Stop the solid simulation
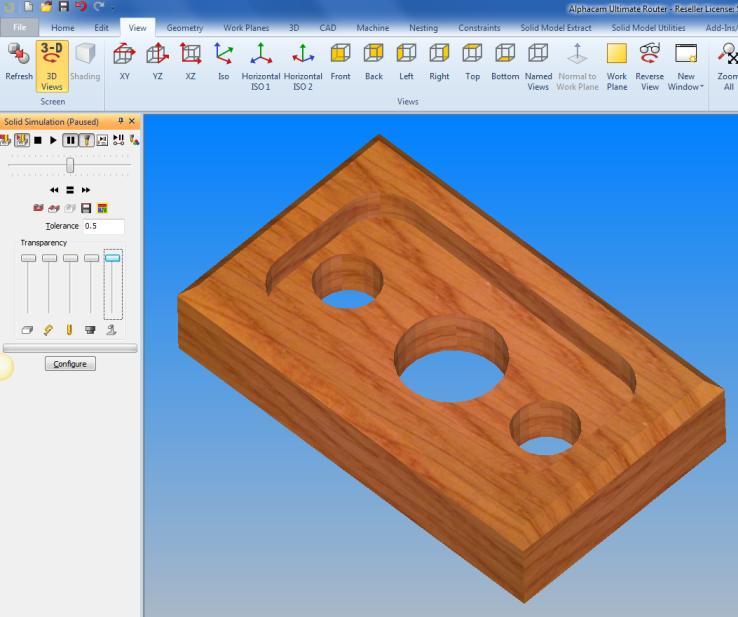738x617 pixels. click(38, 140)
